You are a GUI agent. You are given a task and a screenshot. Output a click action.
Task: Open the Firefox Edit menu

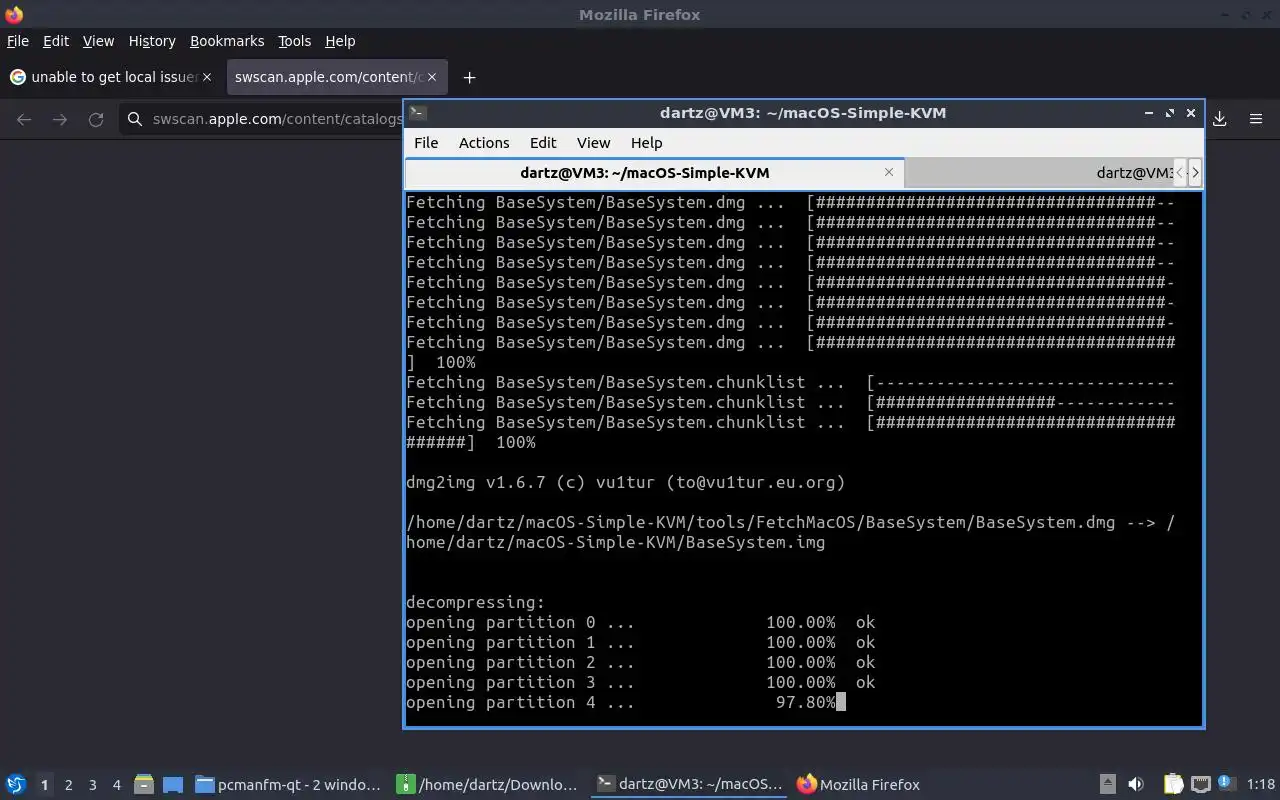56,41
